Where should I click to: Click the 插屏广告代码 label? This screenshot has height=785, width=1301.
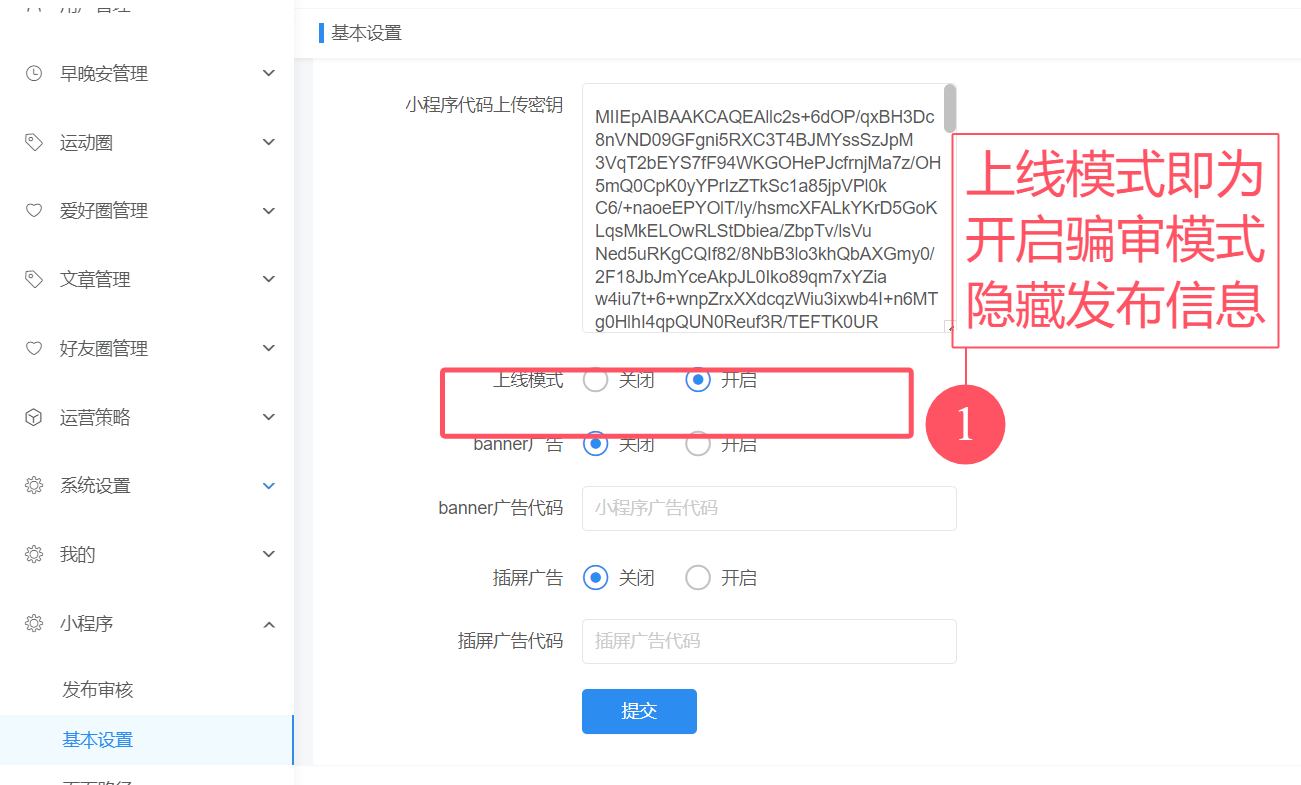510,641
